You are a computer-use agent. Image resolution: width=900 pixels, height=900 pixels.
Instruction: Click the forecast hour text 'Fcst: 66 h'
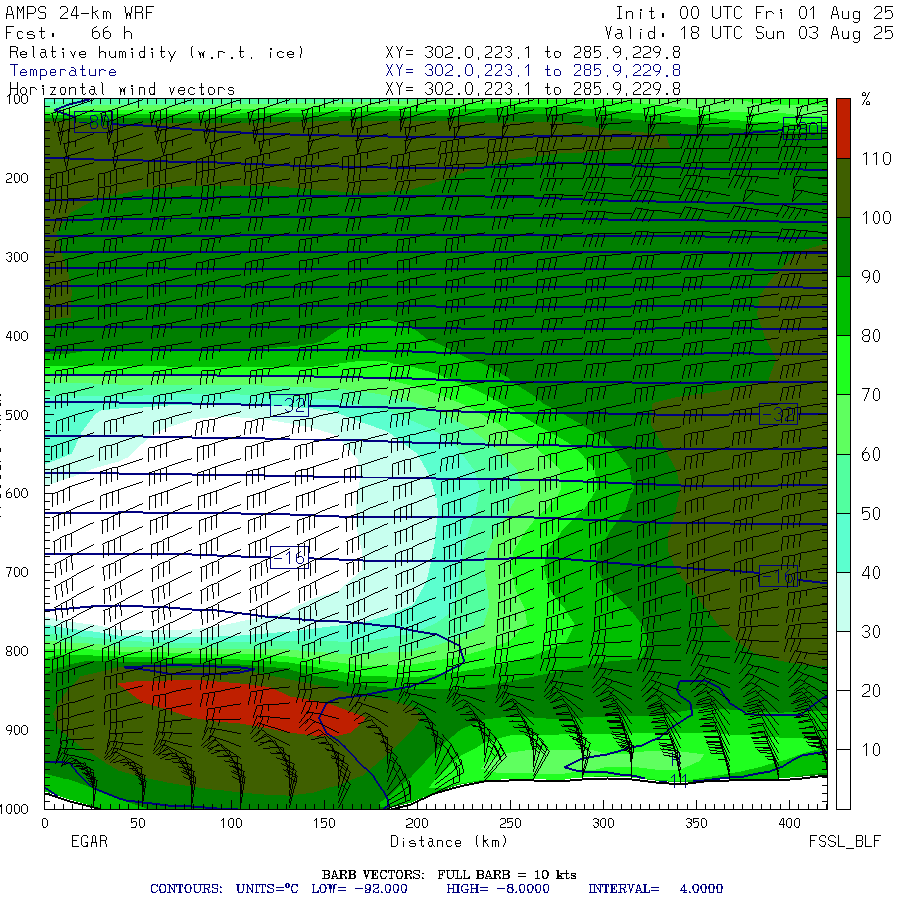69,33
